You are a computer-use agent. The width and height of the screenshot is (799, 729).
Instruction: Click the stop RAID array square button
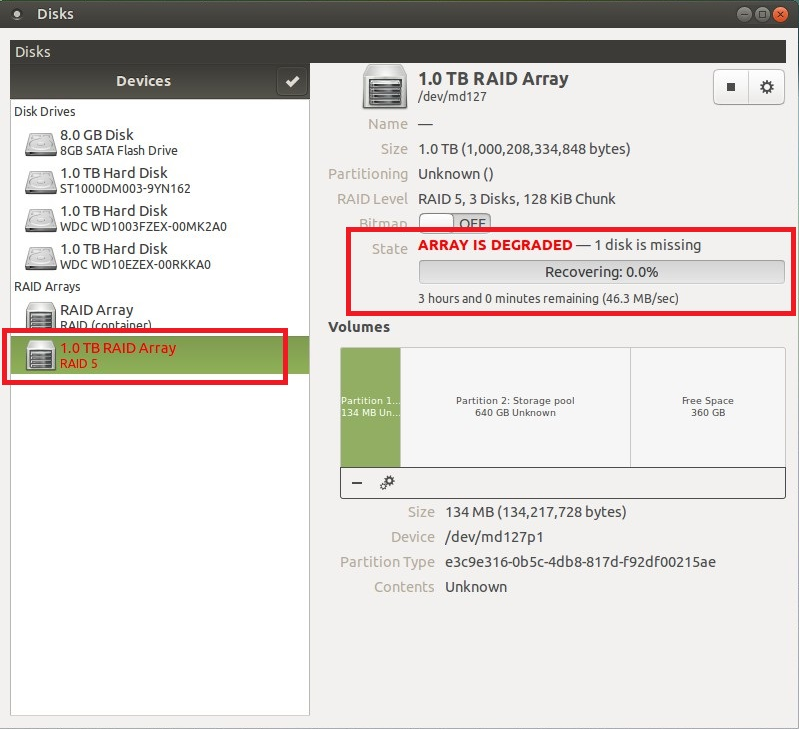(x=731, y=87)
